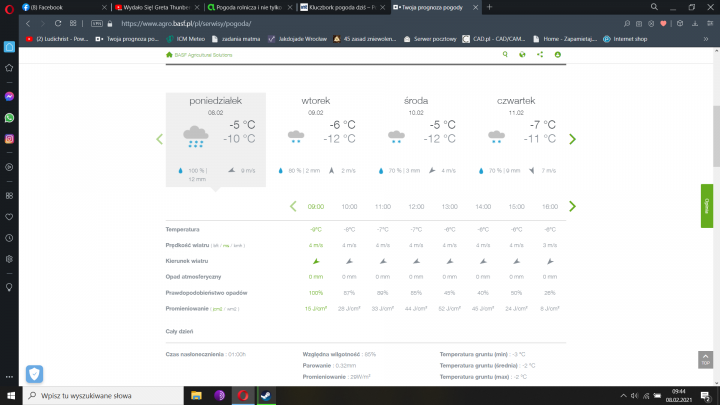Switch to Kluczbork pogoda dziś tab

pos(342,7)
